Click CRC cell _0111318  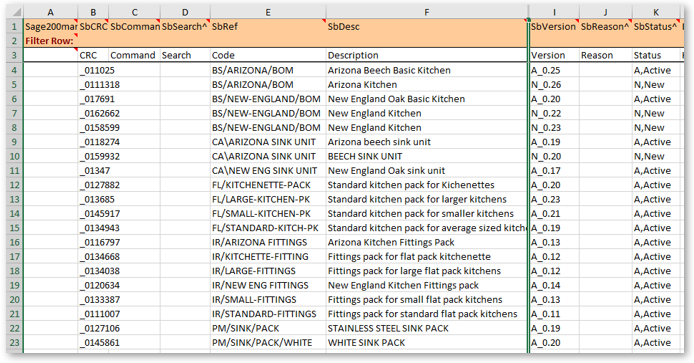click(93, 85)
